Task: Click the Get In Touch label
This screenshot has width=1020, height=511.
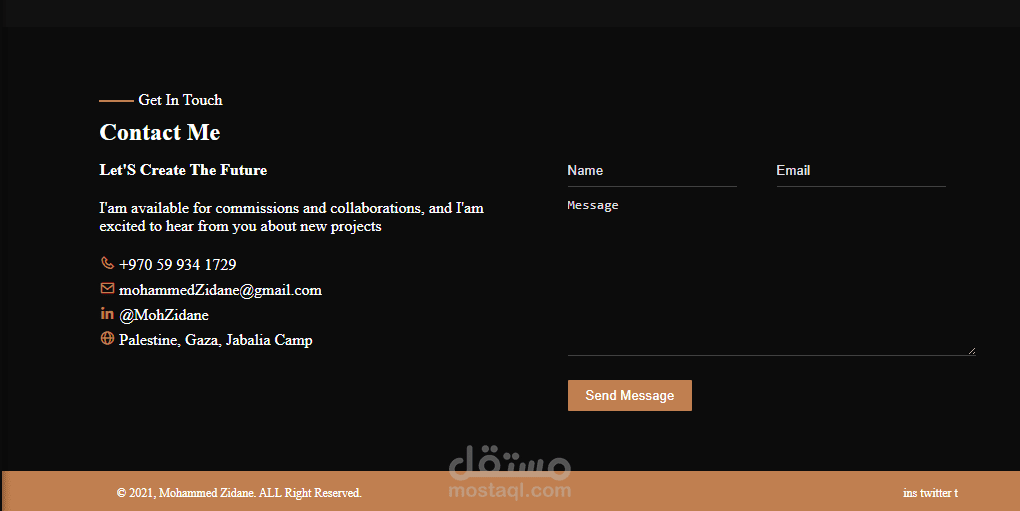Action: click(180, 100)
